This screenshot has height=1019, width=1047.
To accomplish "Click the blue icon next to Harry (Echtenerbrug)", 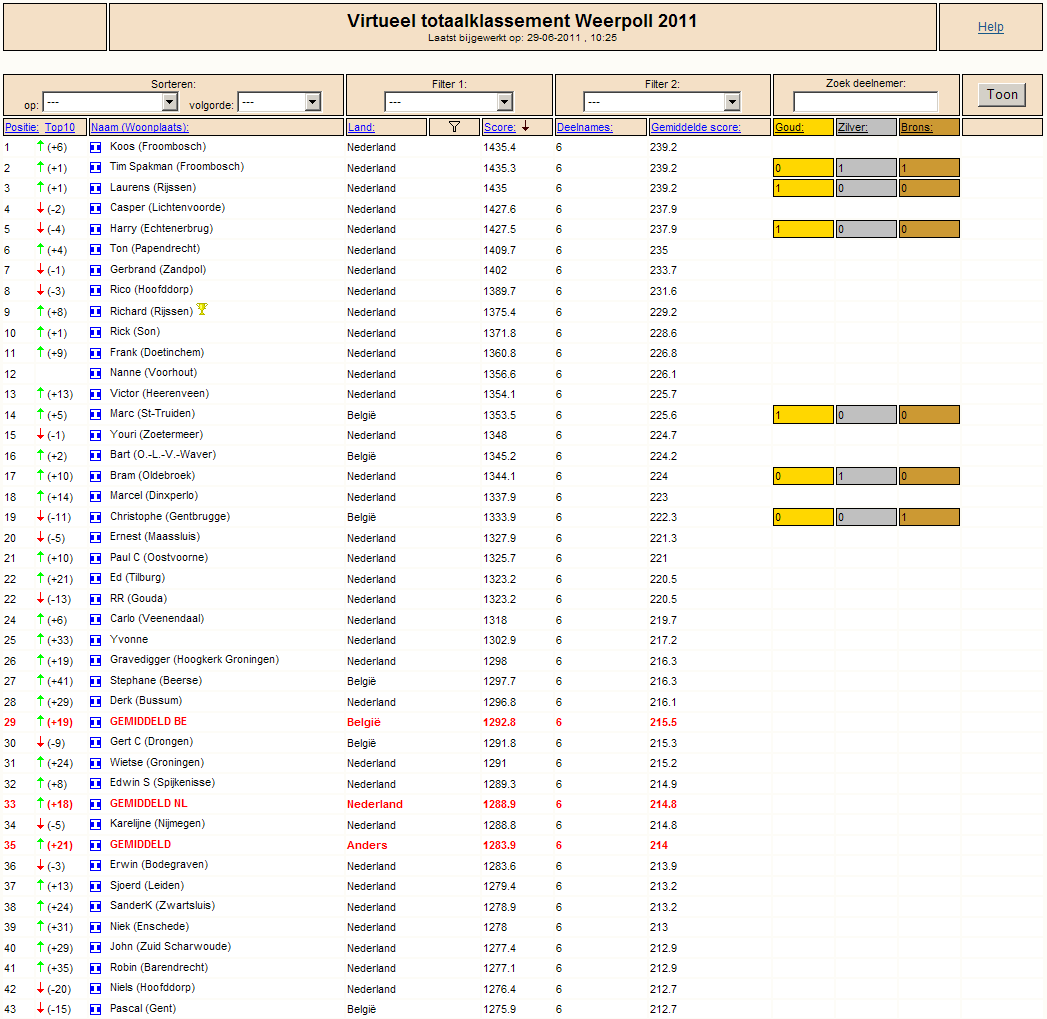I will pyautogui.click(x=96, y=229).
